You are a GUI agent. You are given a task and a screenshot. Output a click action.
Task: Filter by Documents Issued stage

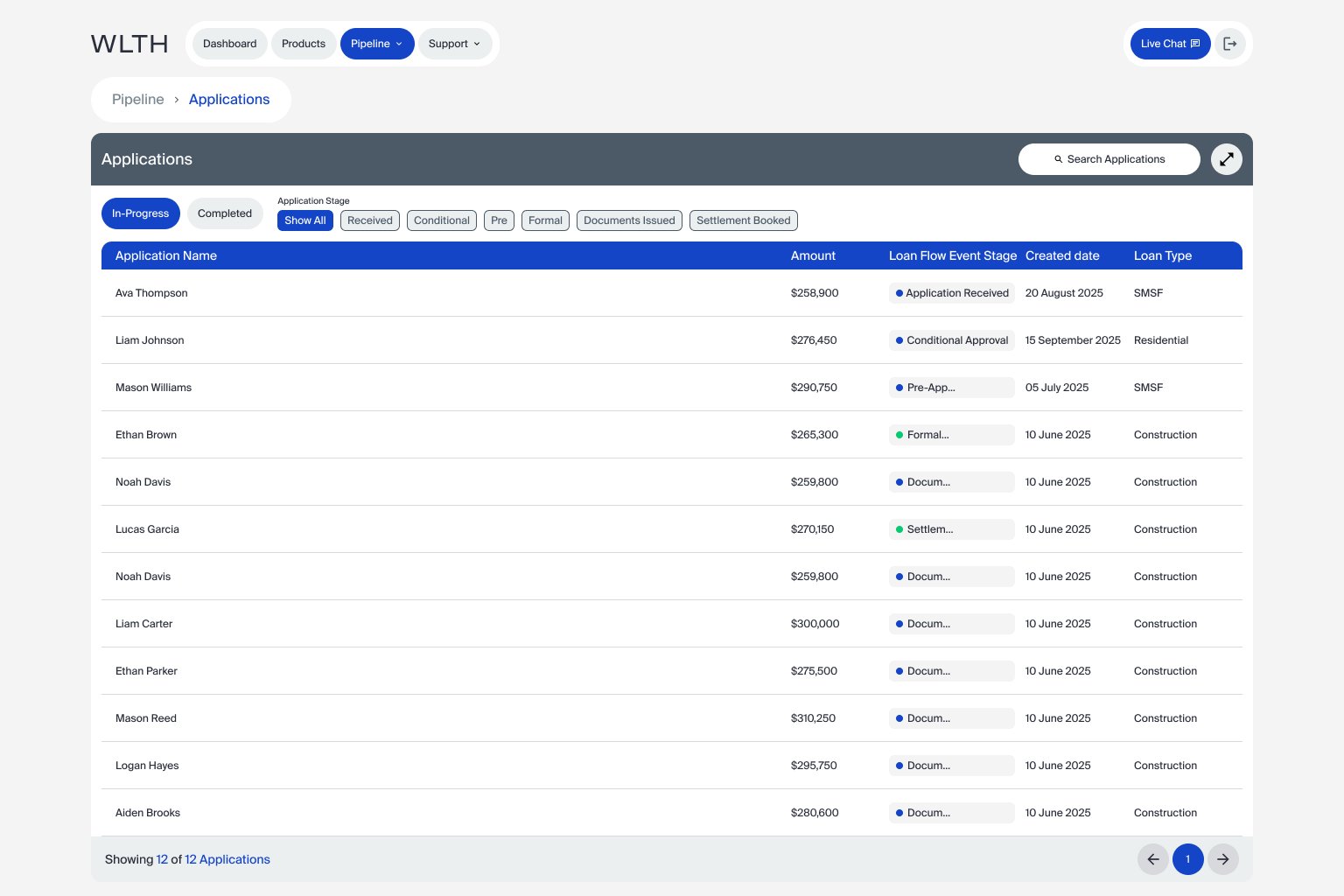pyautogui.click(x=629, y=220)
